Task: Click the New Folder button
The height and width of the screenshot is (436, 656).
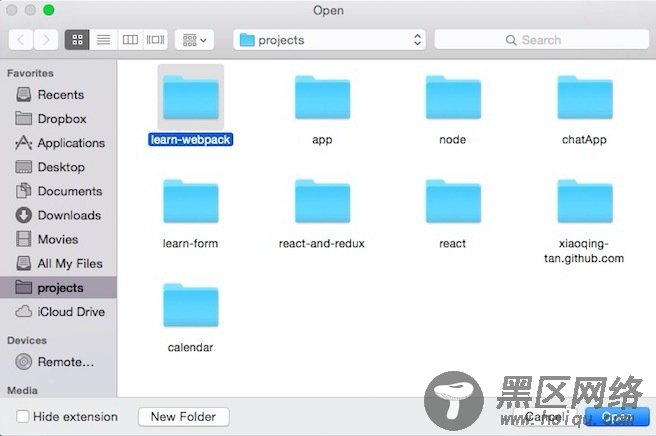Action: click(184, 417)
